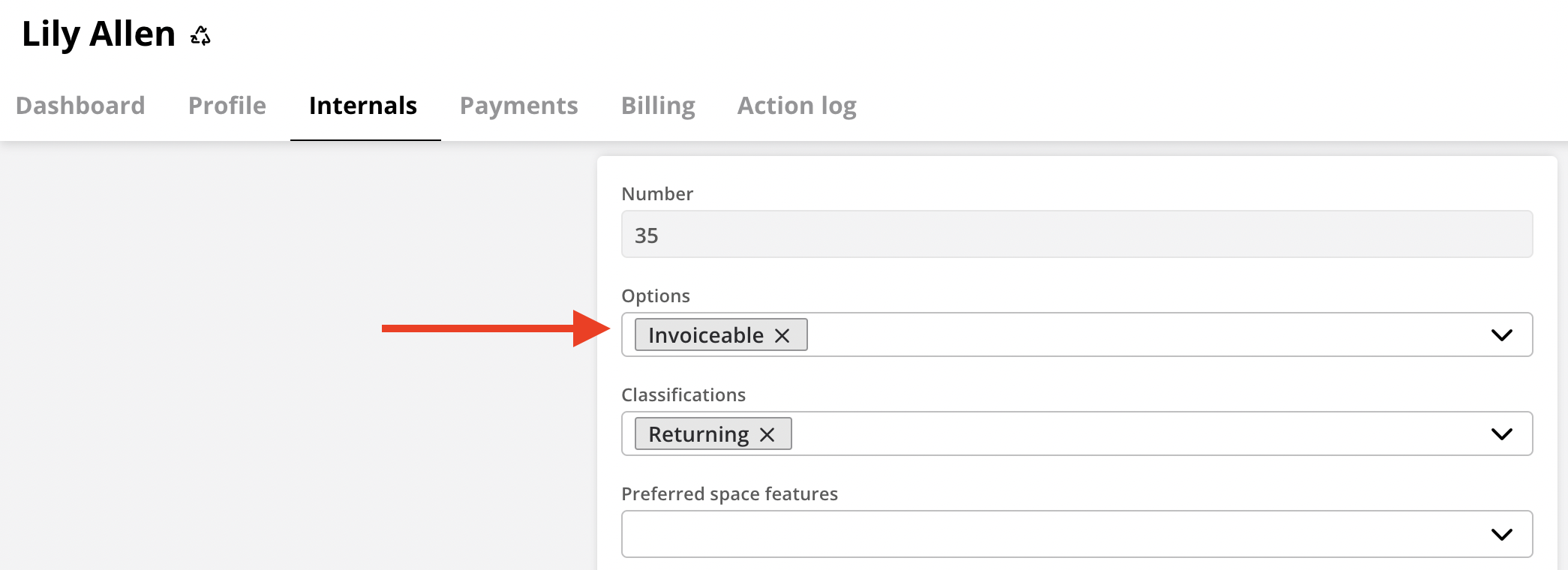This screenshot has height=570, width=1568.
Task: Click the Classifications field label
Action: tap(683, 394)
